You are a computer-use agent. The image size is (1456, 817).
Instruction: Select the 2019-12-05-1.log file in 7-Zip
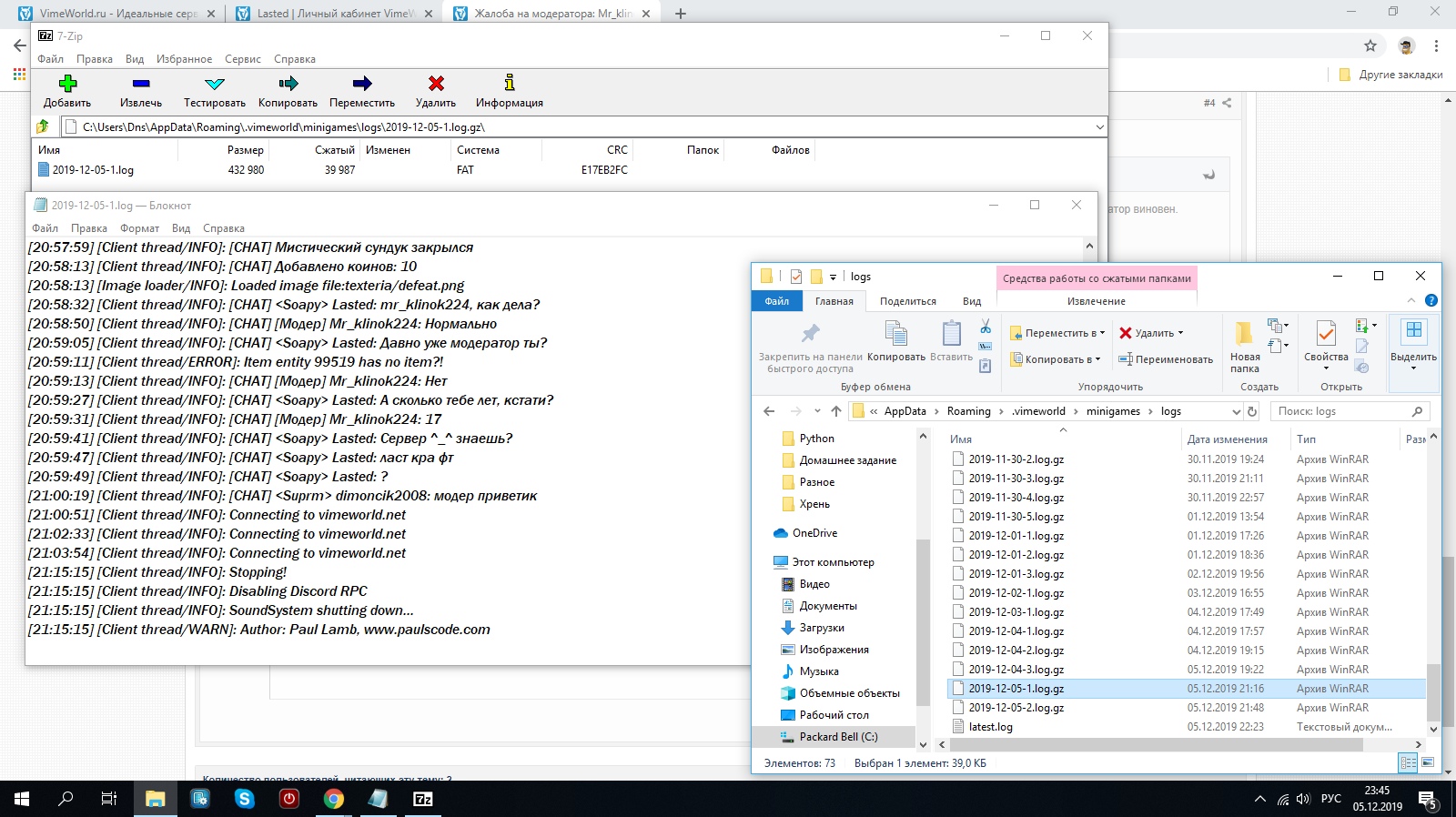tap(93, 170)
